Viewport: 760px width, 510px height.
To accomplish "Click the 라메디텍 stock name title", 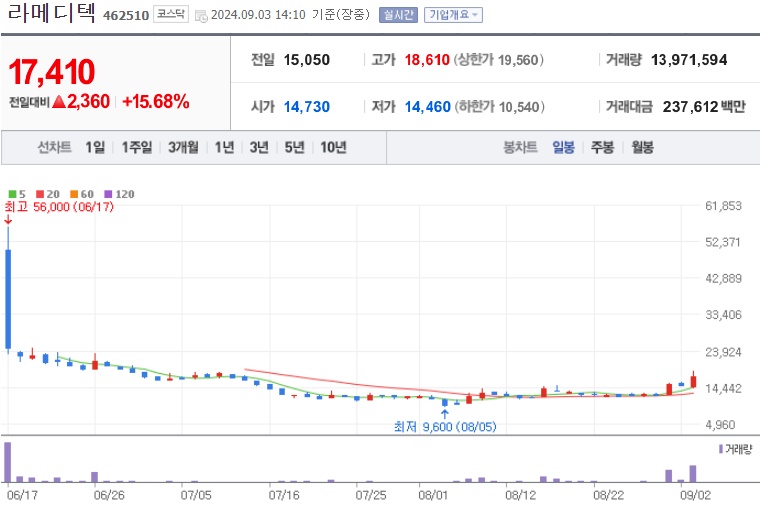I will (x=51, y=12).
